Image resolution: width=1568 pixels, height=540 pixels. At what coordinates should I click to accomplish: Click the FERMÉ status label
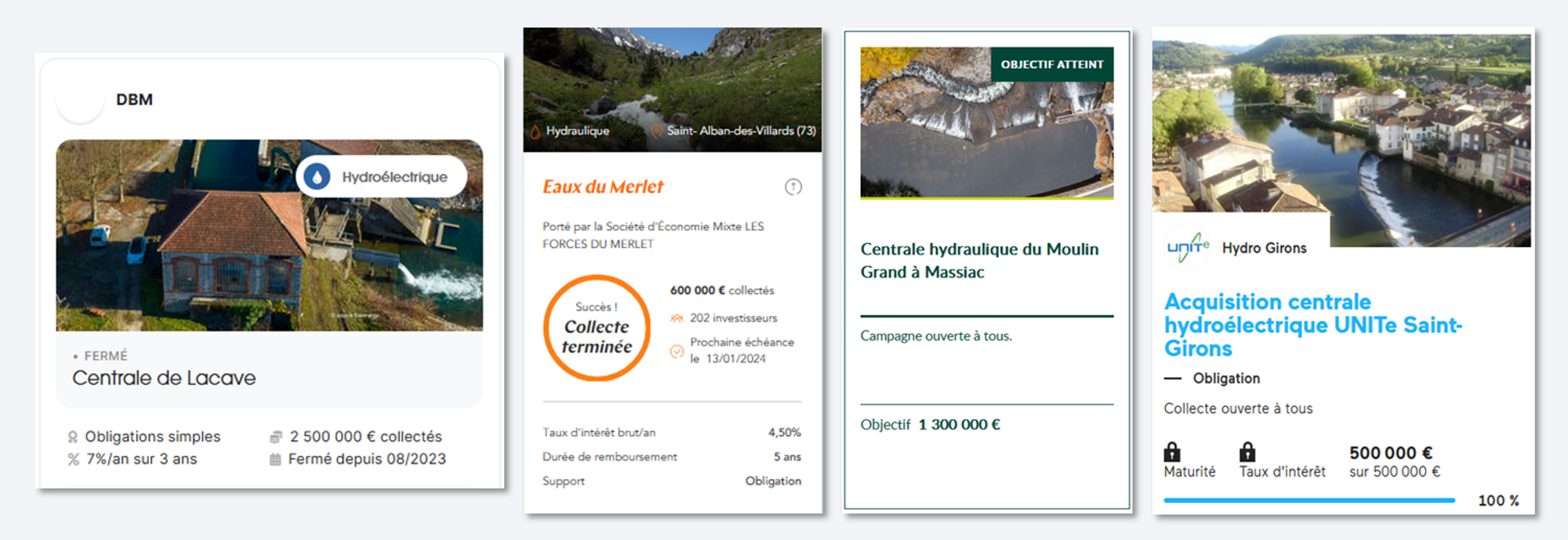coord(105,356)
